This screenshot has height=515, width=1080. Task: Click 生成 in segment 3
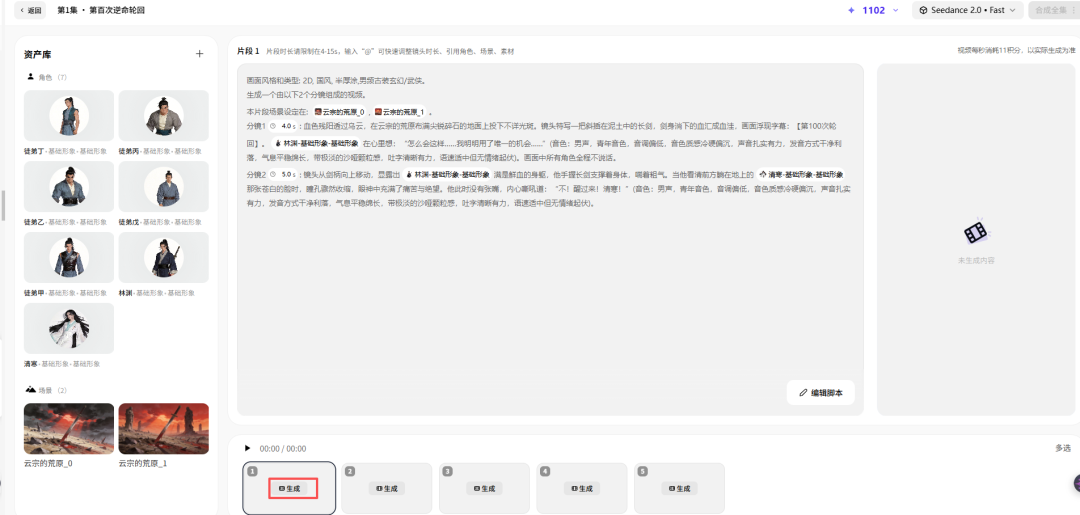point(484,488)
